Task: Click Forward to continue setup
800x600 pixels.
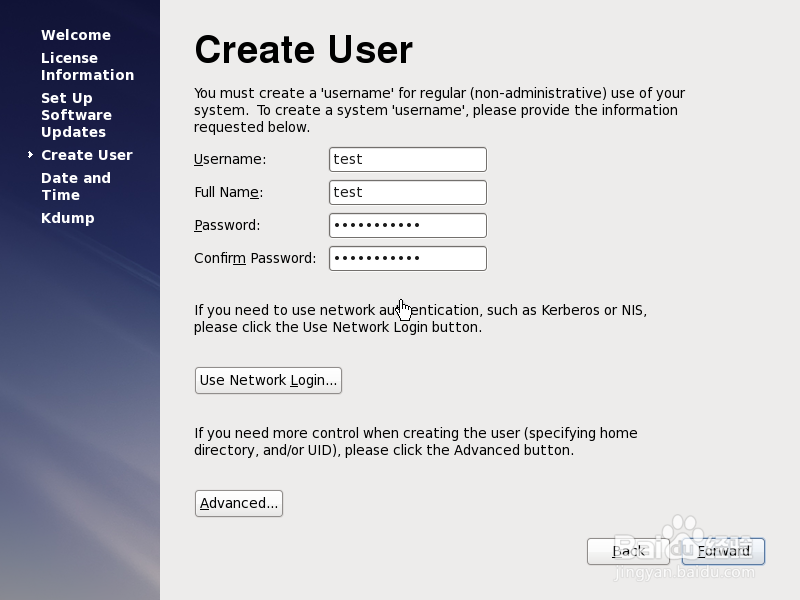Action: point(723,552)
